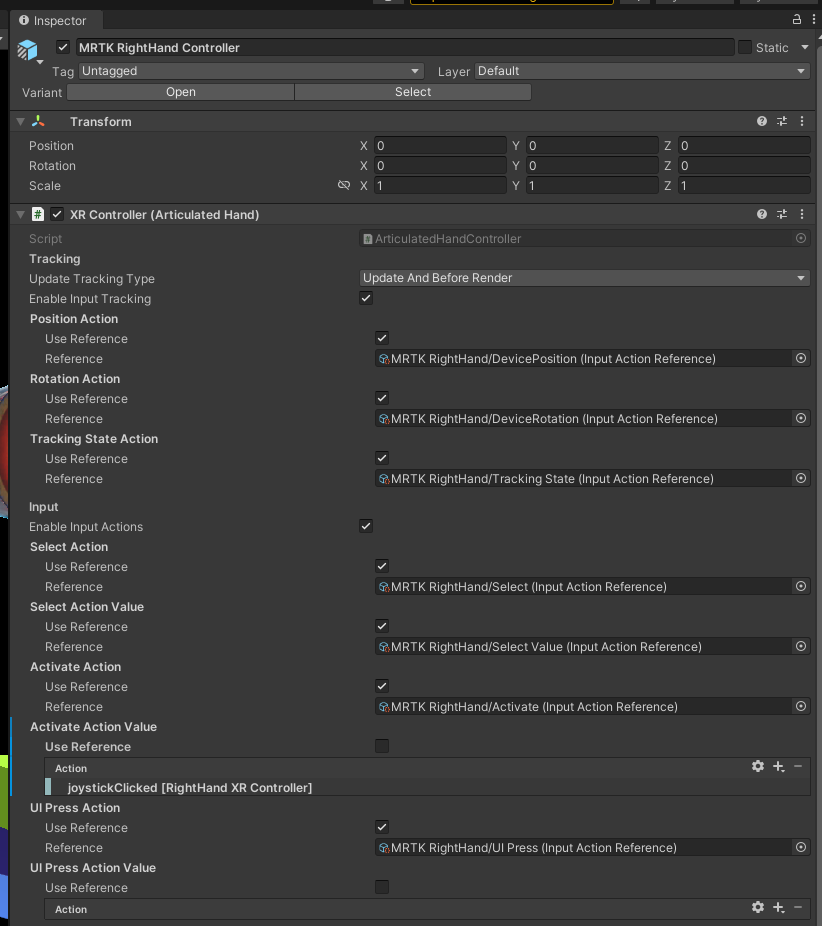Collapse the Transform component
This screenshot has width=822, height=926.
pos(21,122)
